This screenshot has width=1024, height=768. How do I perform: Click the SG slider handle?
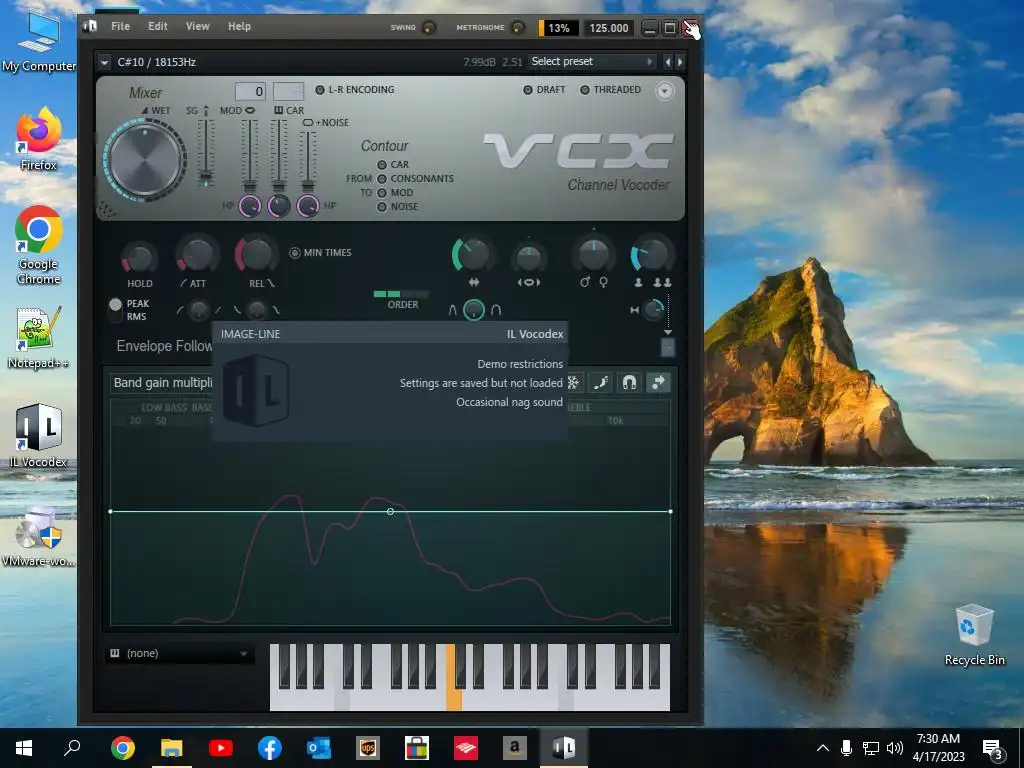(x=206, y=177)
